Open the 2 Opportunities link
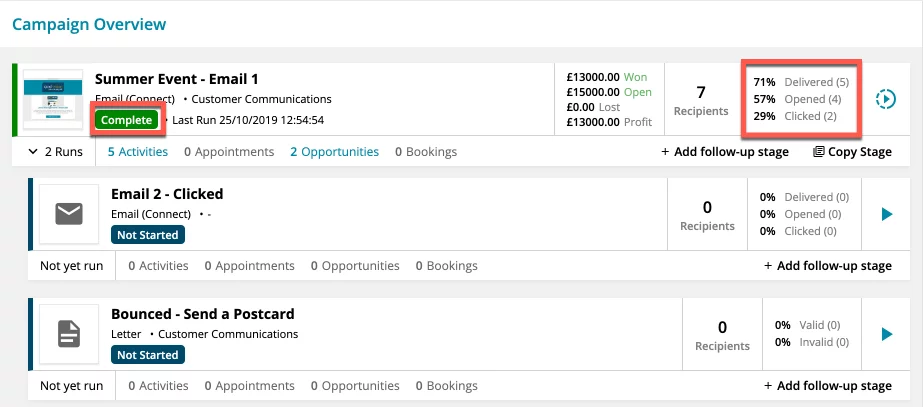 click(334, 152)
